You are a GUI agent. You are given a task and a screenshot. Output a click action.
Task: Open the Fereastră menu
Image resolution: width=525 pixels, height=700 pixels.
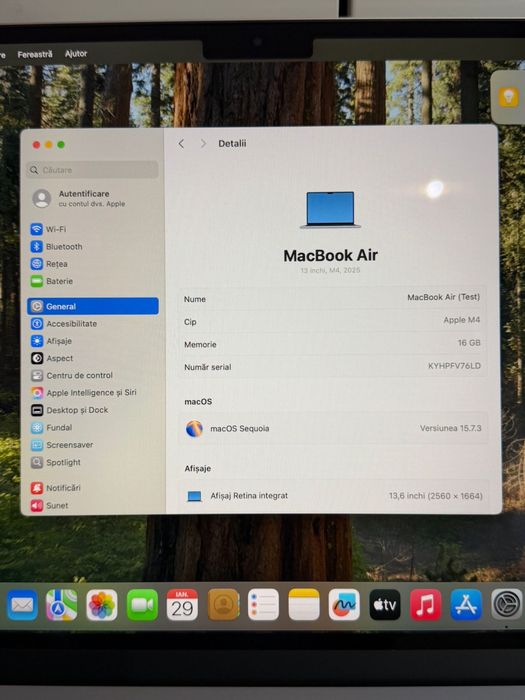pos(35,54)
